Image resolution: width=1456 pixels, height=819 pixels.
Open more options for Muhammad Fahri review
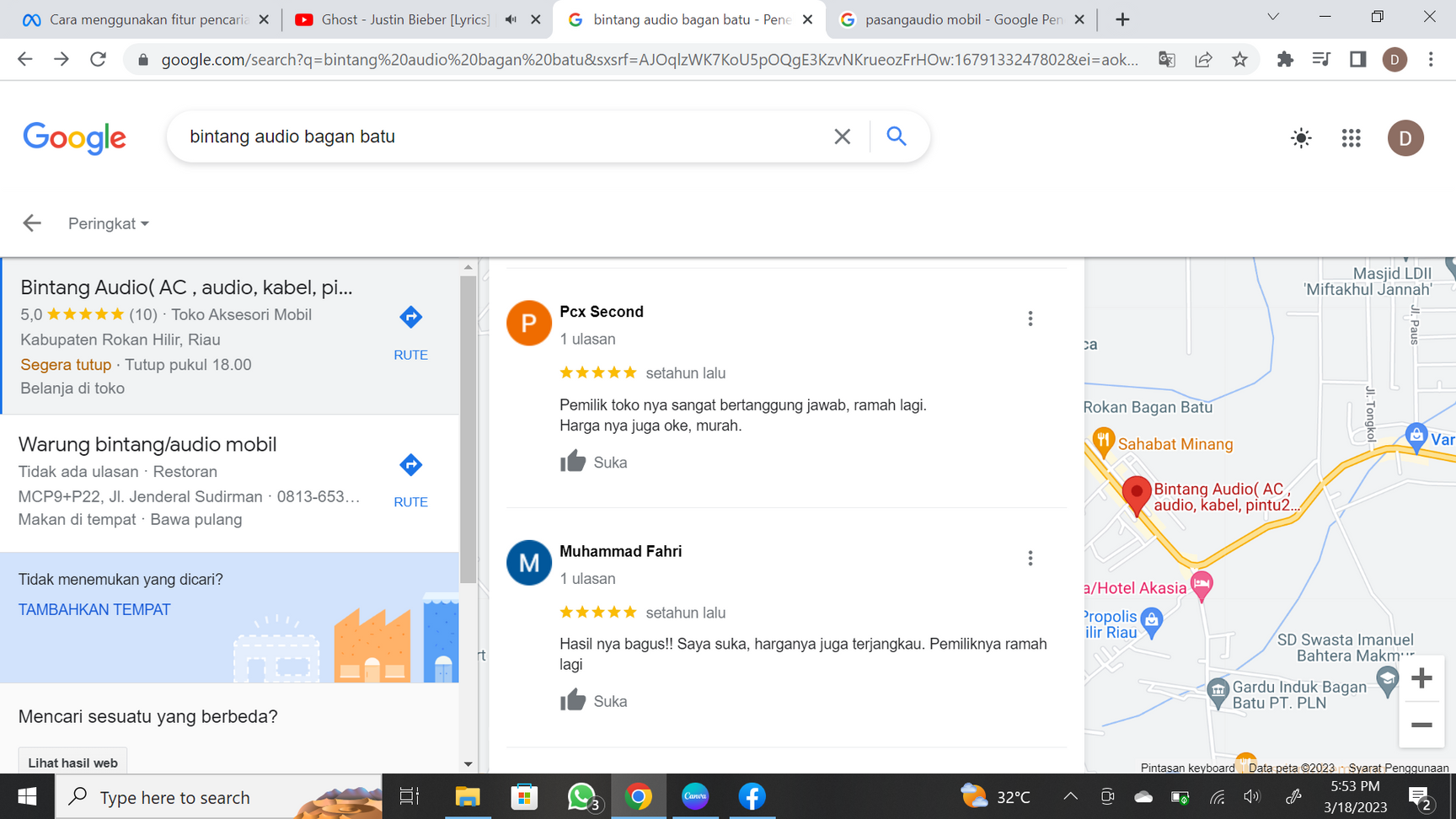coord(1030,558)
